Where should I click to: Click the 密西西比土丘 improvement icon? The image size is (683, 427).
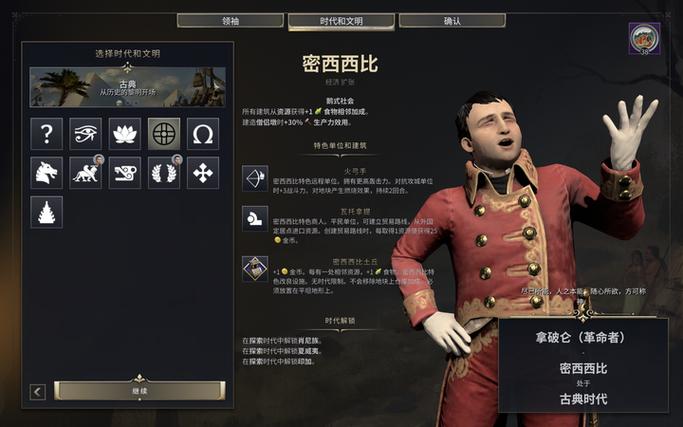point(255,269)
